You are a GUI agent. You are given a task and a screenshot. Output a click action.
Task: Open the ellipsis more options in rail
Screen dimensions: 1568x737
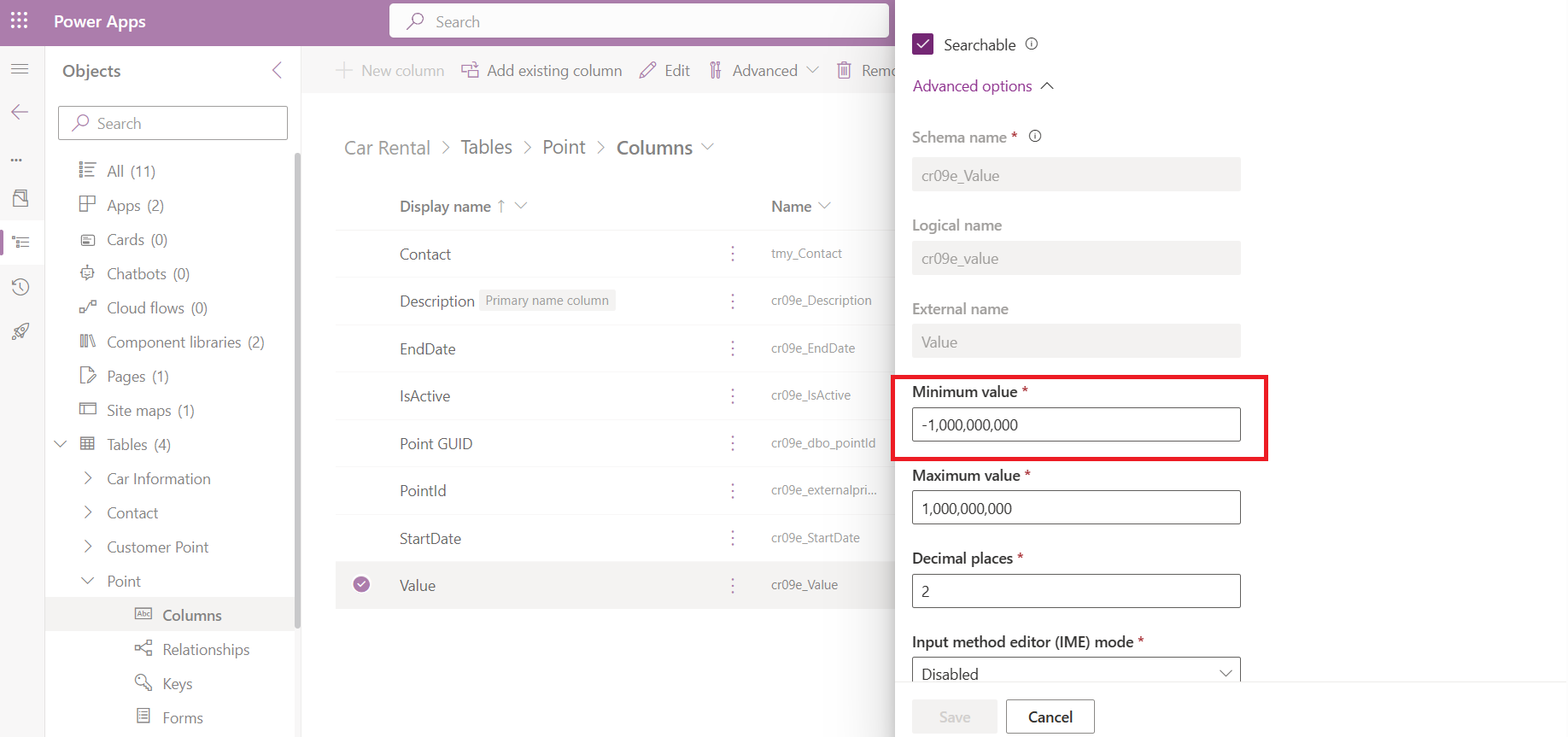click(16, 160)
